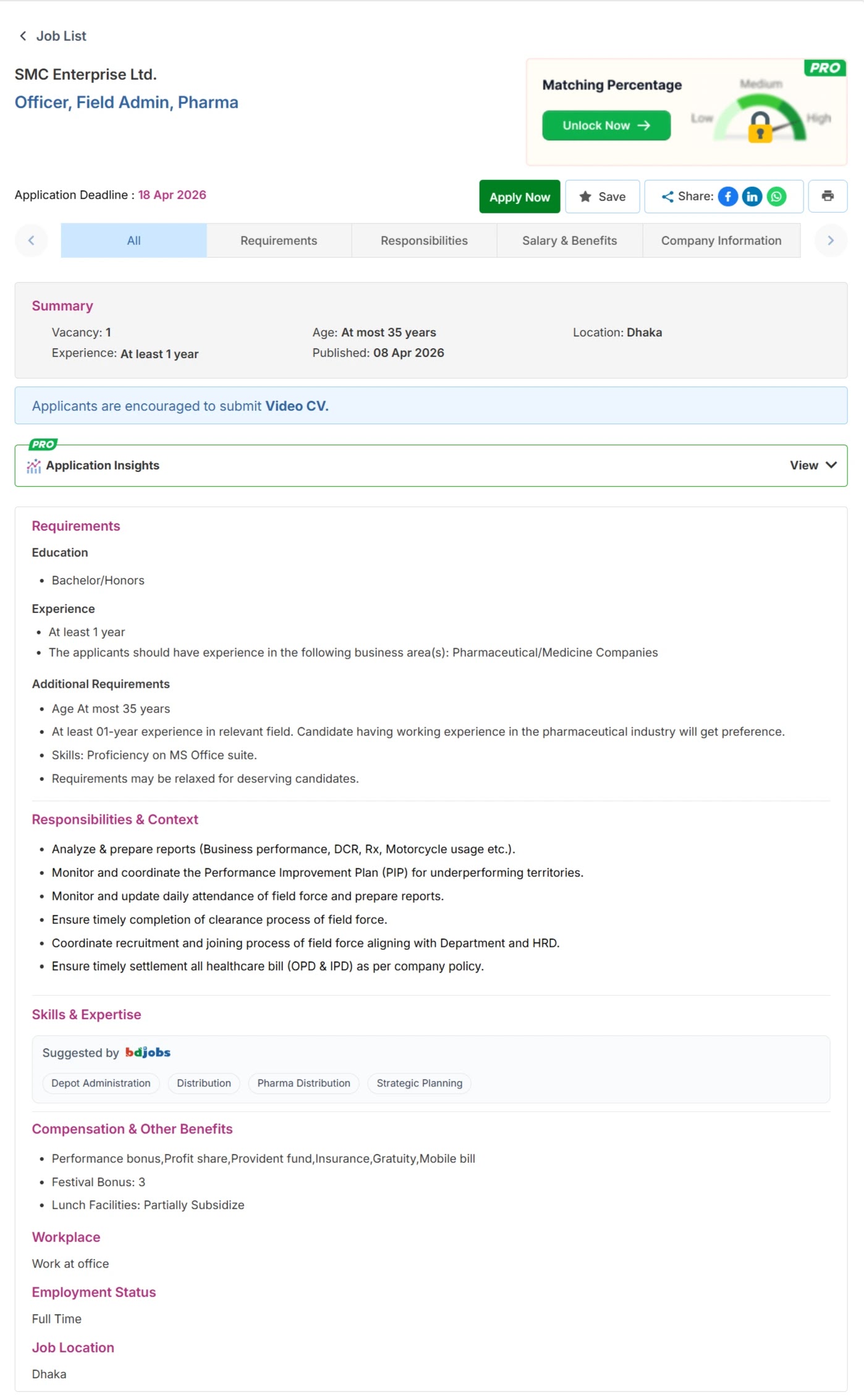The height and width of the screenshot is (1400, 864).
Task: Save this job with star button
Action: point(602,197)
